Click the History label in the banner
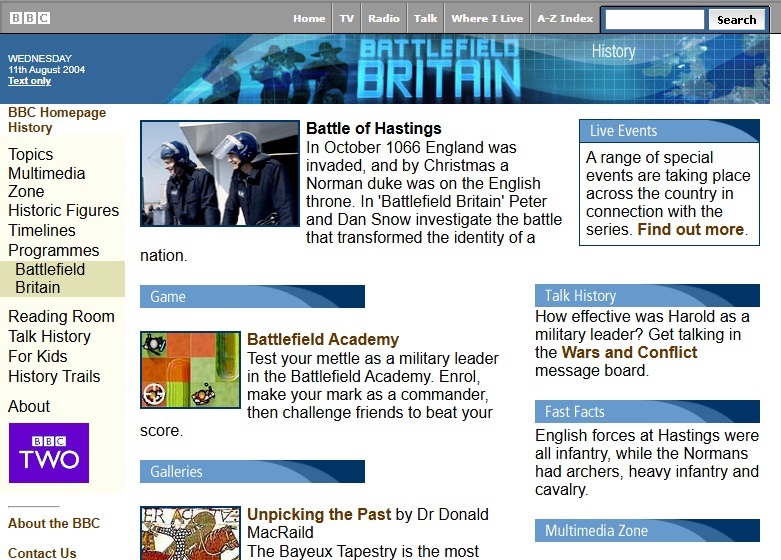 point(613,51)
